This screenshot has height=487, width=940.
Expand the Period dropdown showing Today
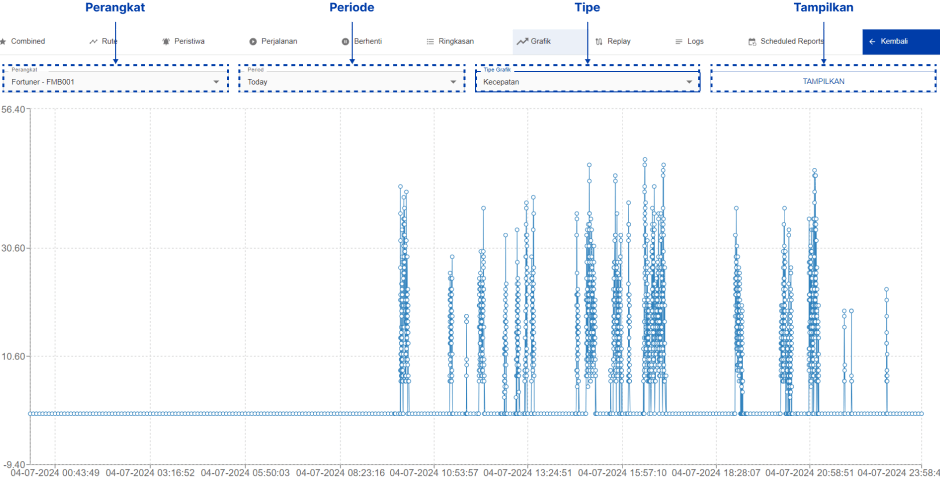click(x=453, y=82)
